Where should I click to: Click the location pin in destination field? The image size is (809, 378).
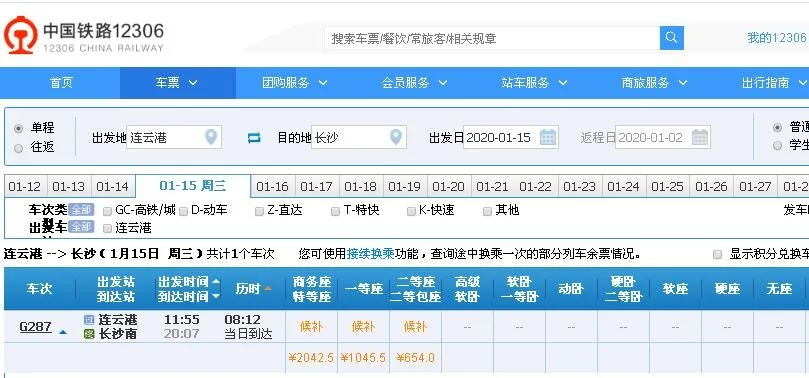pyautogui.click(x=396, y=137)
